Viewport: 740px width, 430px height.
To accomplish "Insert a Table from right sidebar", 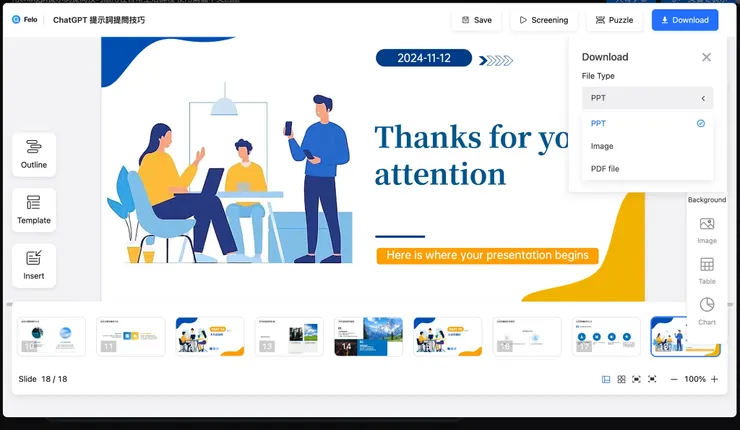I will pyautogui.click(x=707, y=271).
